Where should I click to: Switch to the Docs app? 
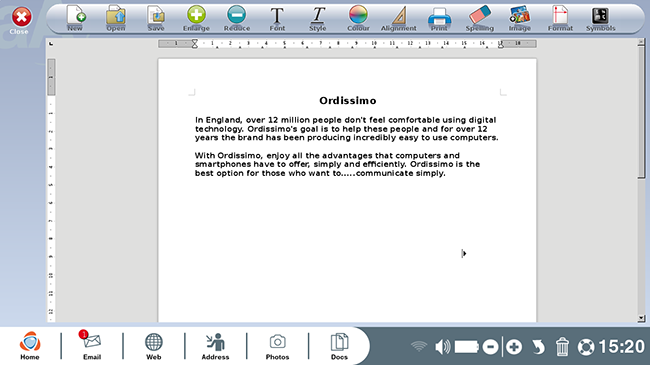tap(339, 346)
